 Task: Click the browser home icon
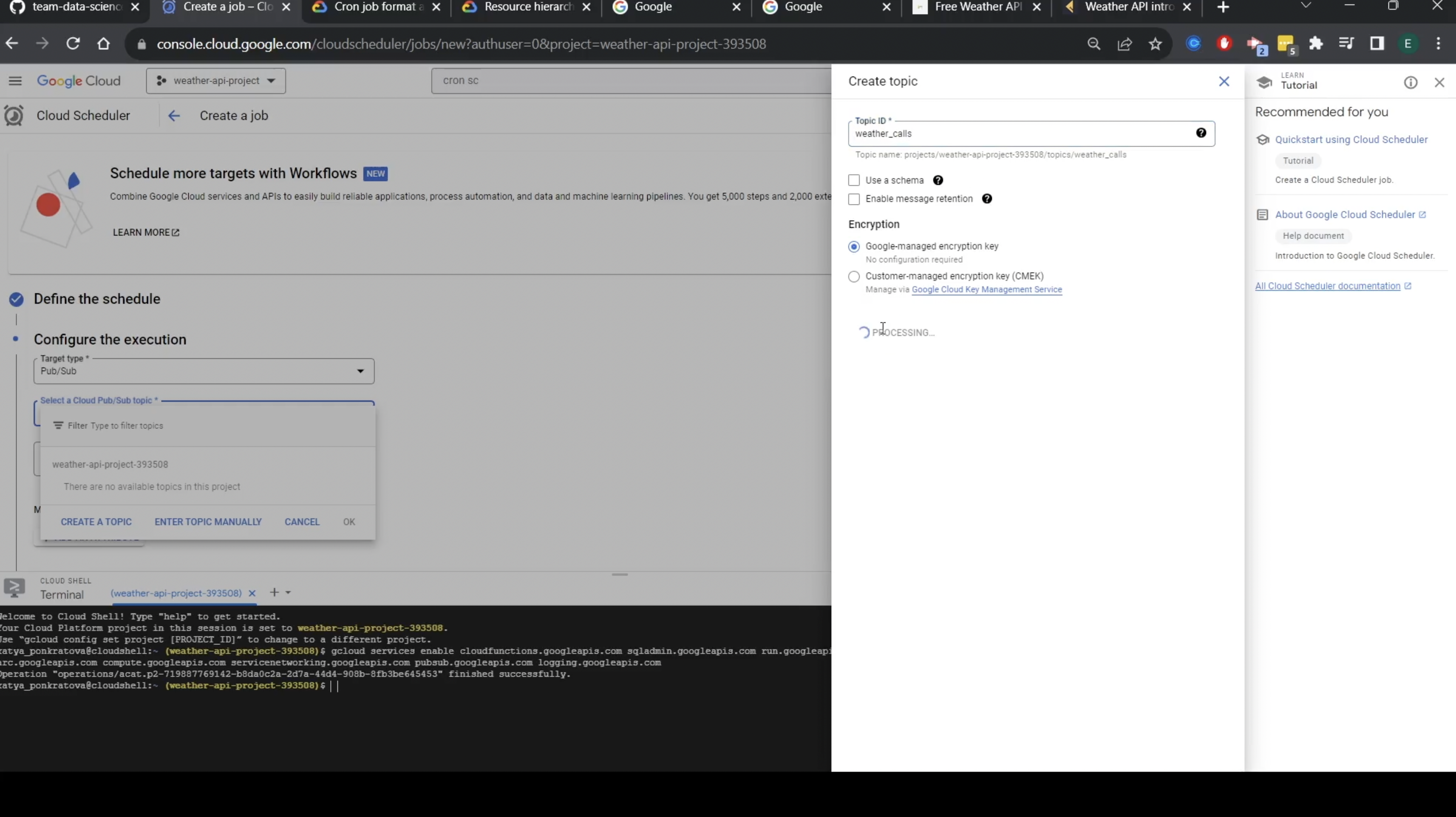[103, 43]
